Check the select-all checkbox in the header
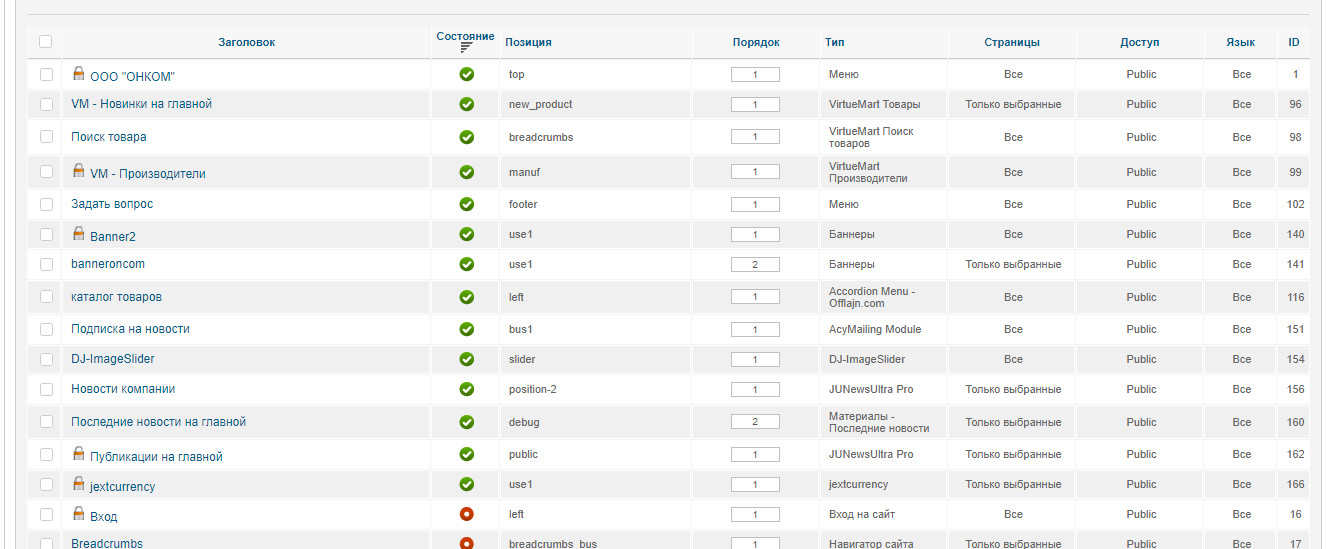The height and width of the screenshot is (549, 1327). point(45,42)
